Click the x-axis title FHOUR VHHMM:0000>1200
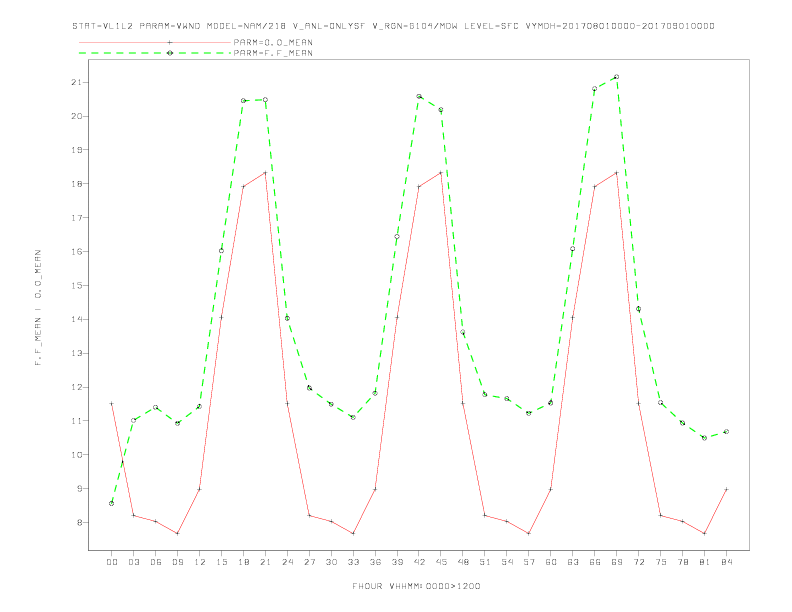The height and width of the screenshot is (612, 792). click(x=416, y=586)
